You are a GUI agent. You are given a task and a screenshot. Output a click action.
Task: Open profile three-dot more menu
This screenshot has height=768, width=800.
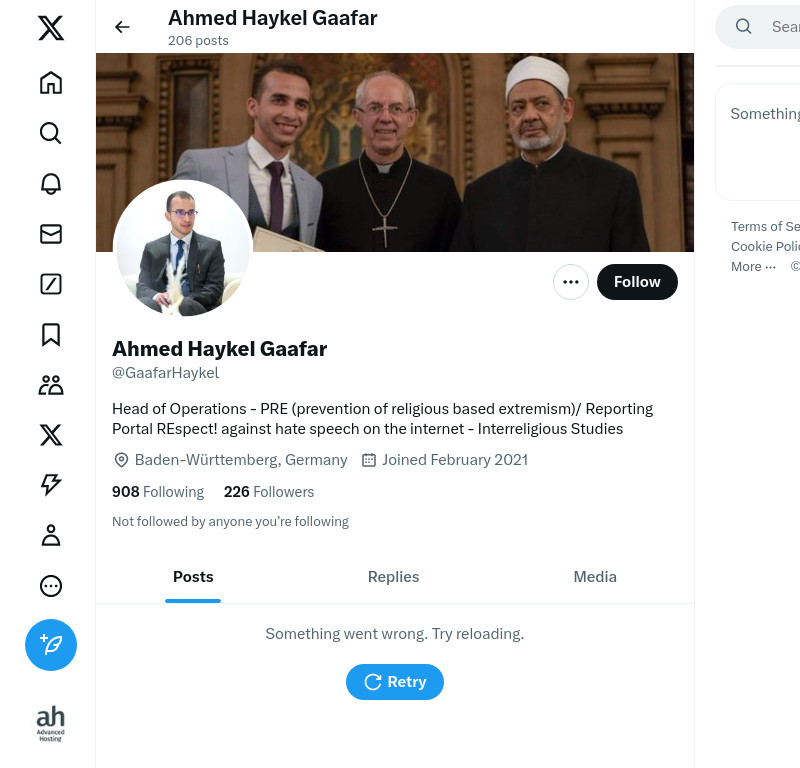point(571,282)
